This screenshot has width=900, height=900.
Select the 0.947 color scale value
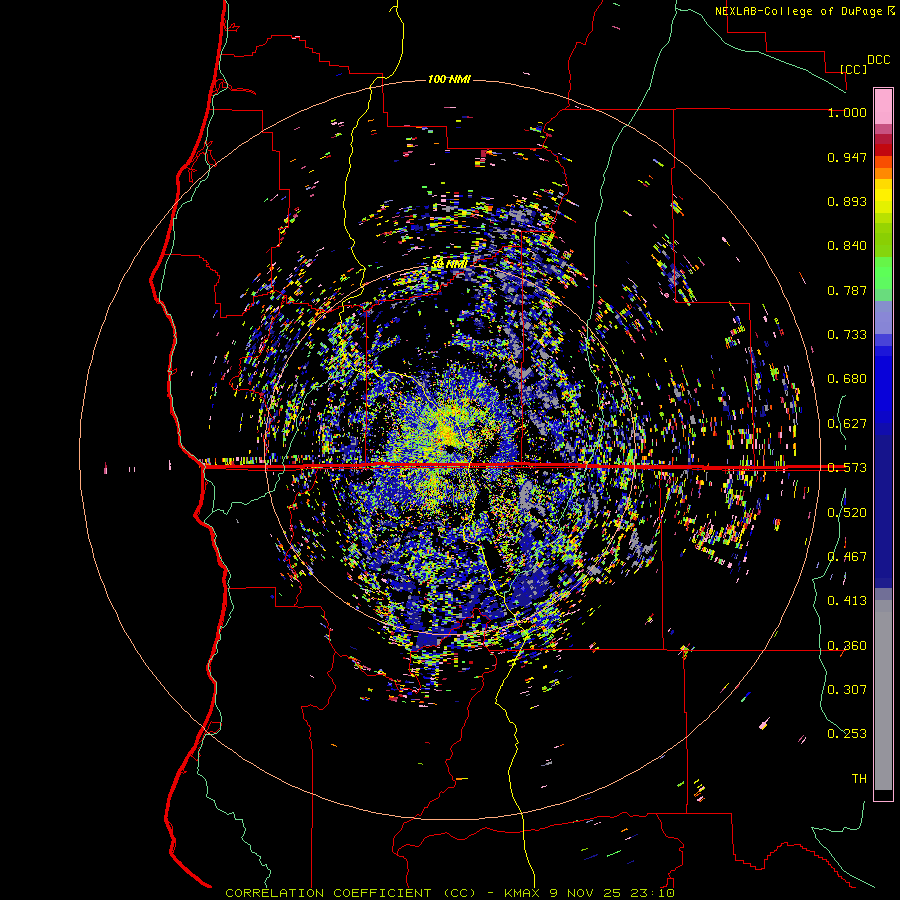coord(847,157)
